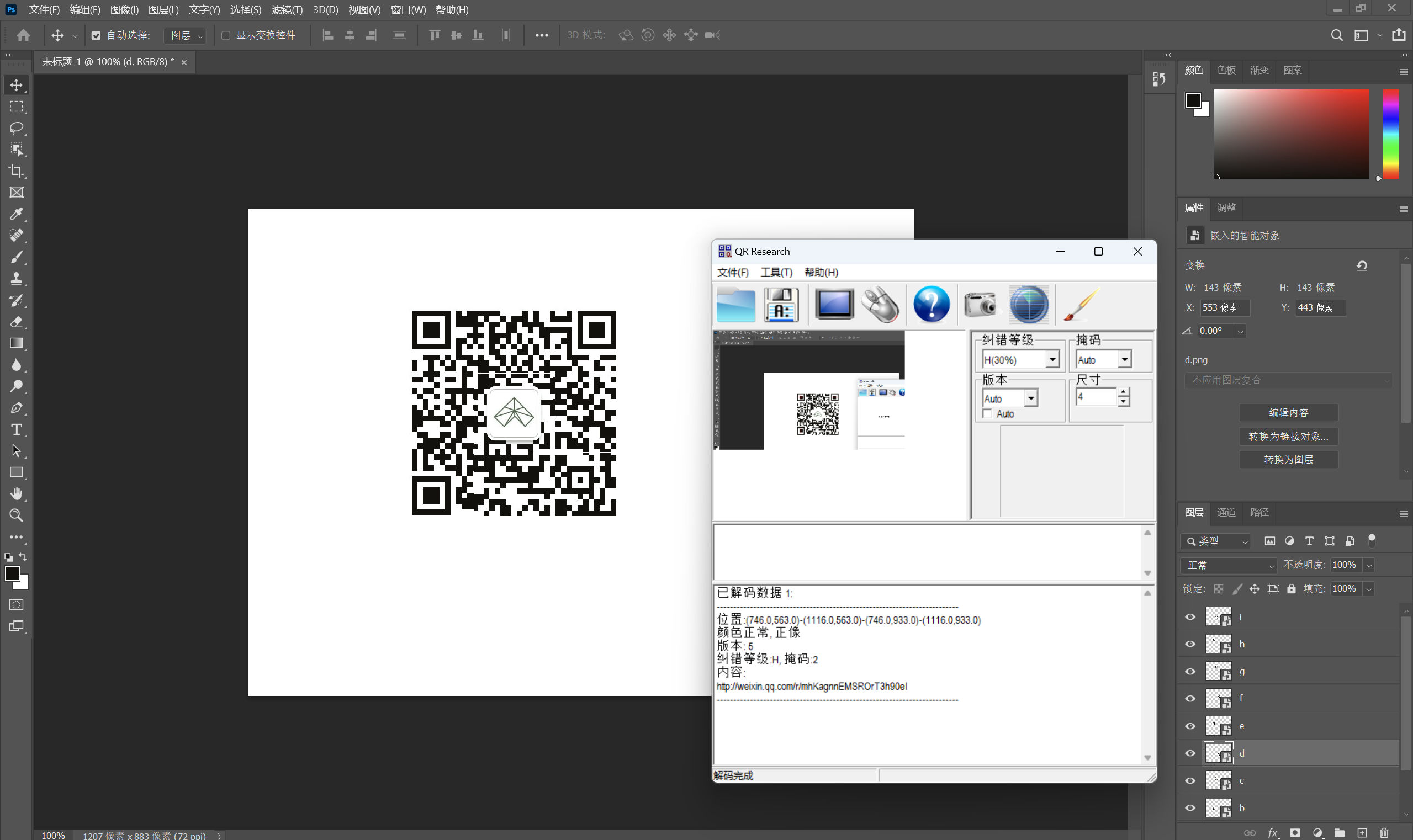Screen dimensions: 1413x840
Task: Open file folder icon in QR Research
Action: coord(735,305)
